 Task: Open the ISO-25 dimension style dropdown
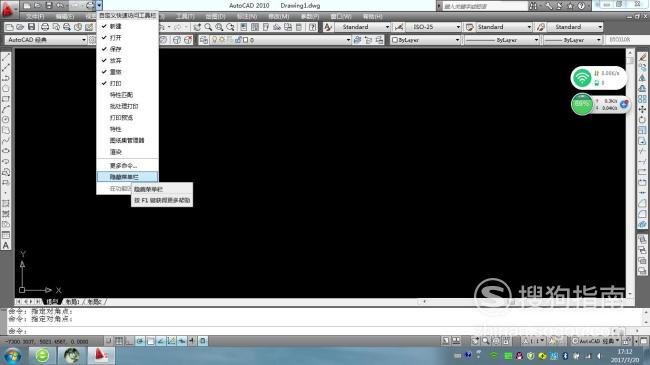(x=458, y=27)
